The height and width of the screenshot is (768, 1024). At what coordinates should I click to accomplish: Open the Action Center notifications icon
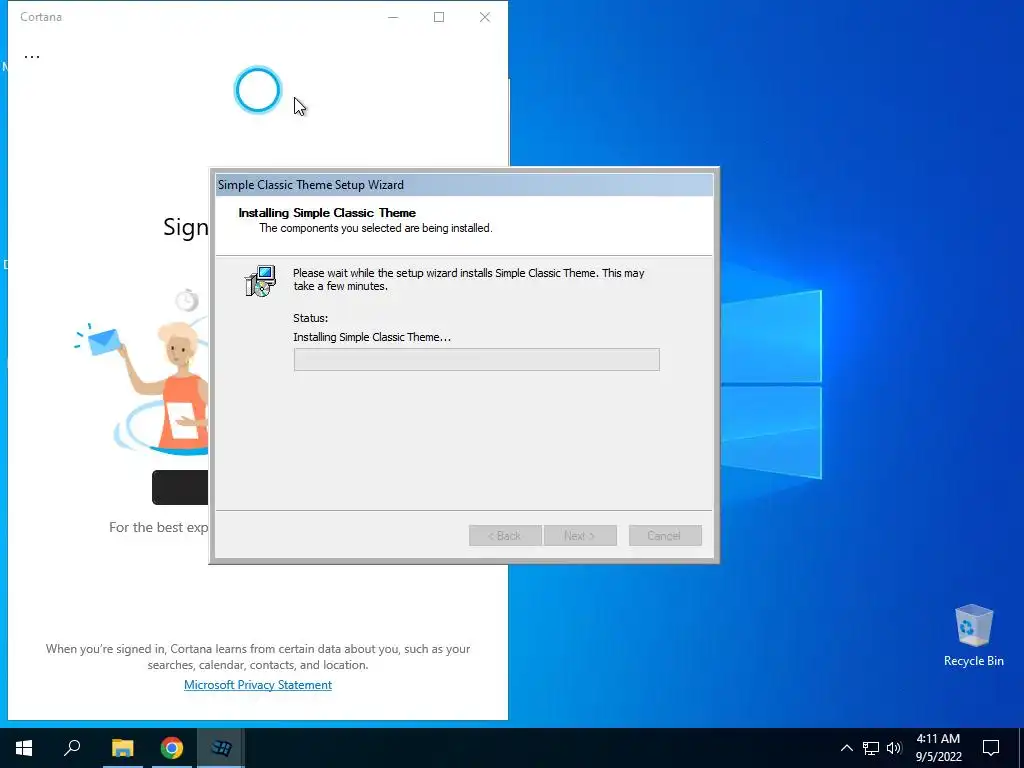(991, 748)
